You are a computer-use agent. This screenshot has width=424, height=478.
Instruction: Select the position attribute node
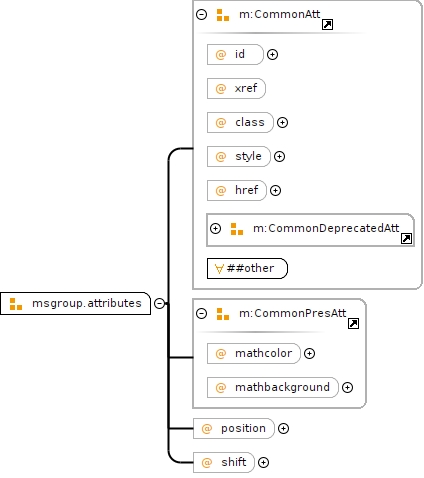(x=234, y=428)
